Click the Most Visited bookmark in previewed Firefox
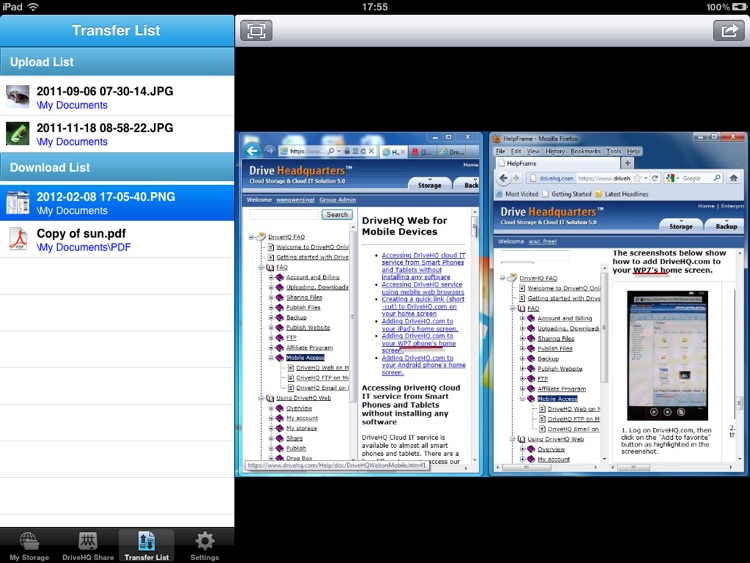 click(x=517, y=194)
